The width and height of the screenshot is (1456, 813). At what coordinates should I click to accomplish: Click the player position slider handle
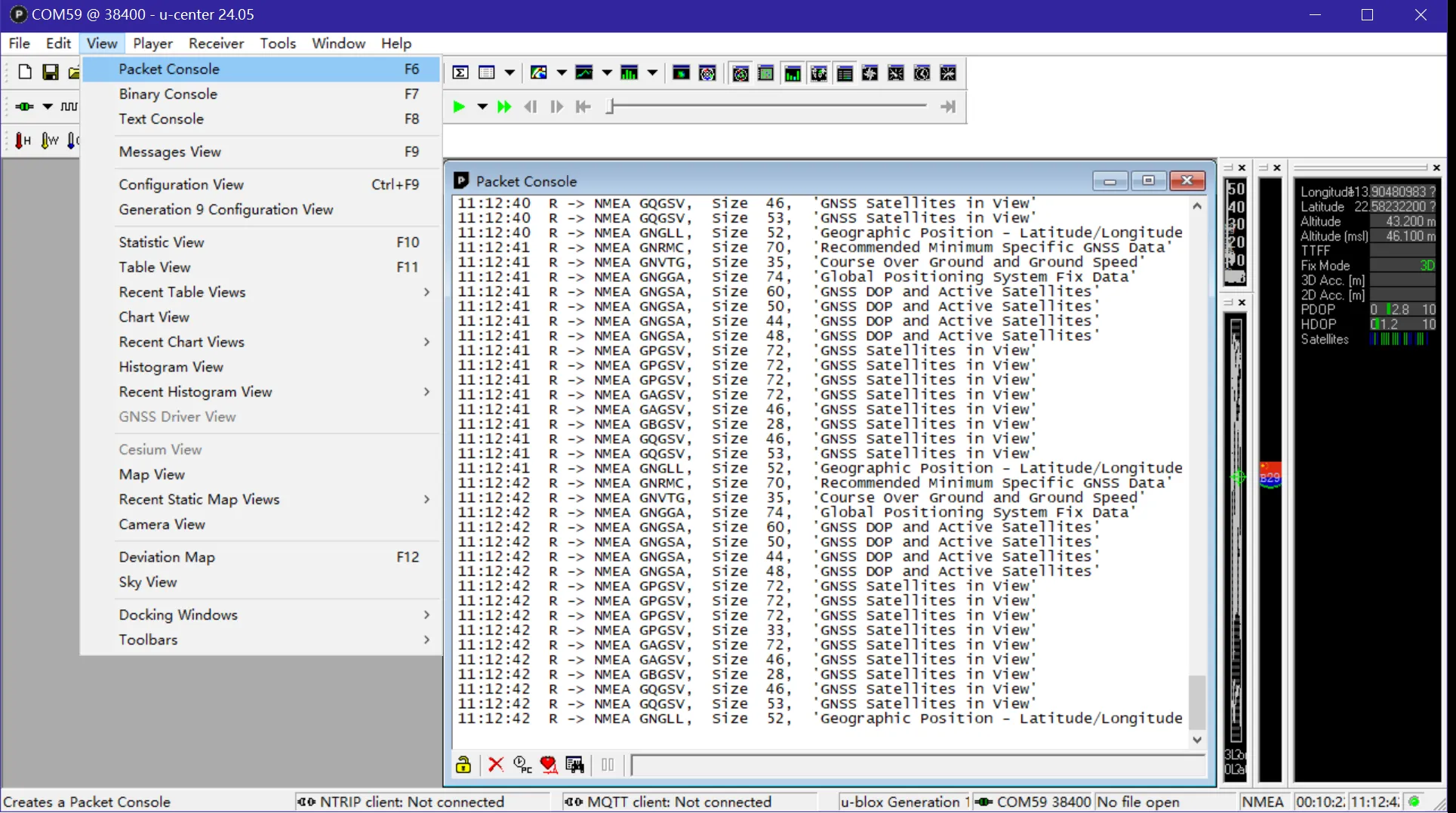[x=611, y=107]
